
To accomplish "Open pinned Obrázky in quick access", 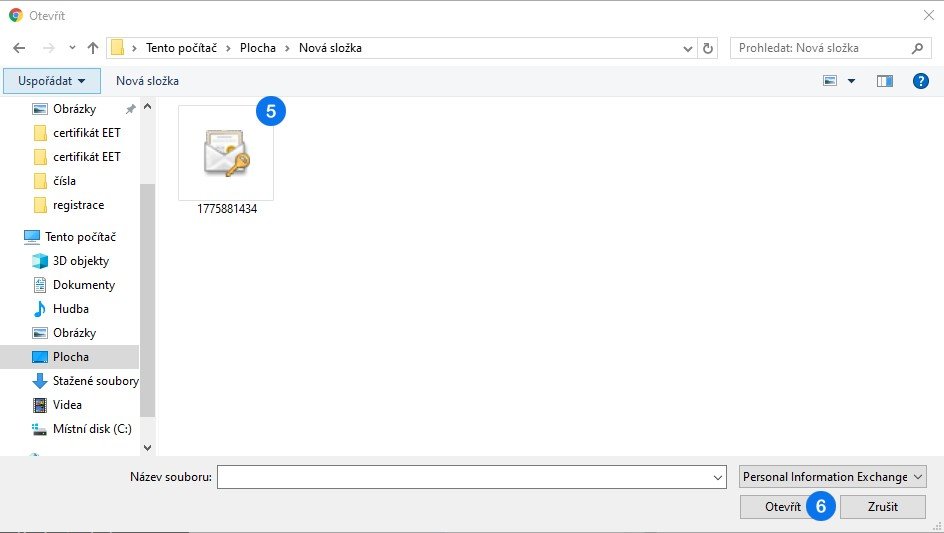I will coord(75,109).
